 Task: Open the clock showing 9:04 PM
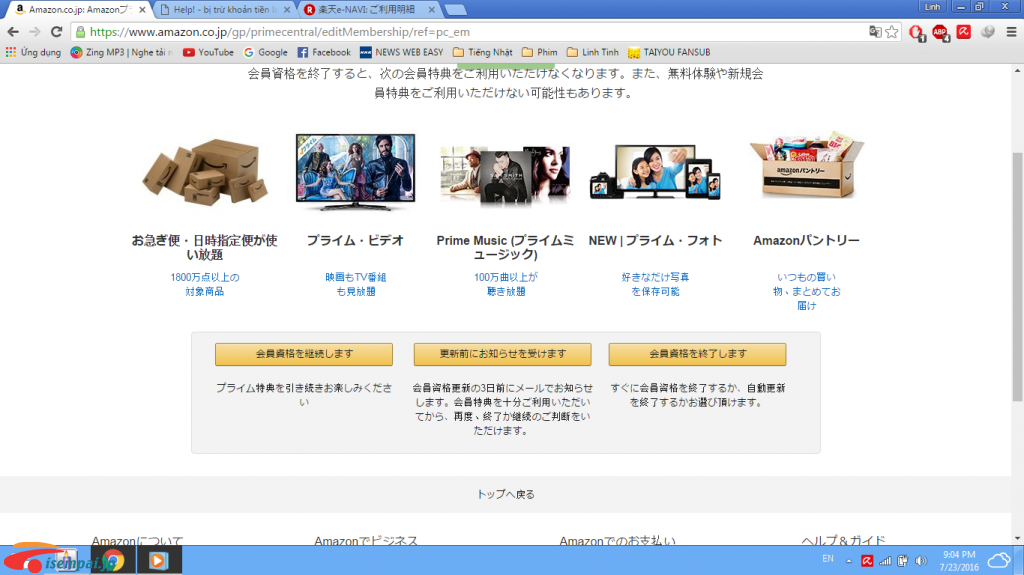(x=959, y=561)
